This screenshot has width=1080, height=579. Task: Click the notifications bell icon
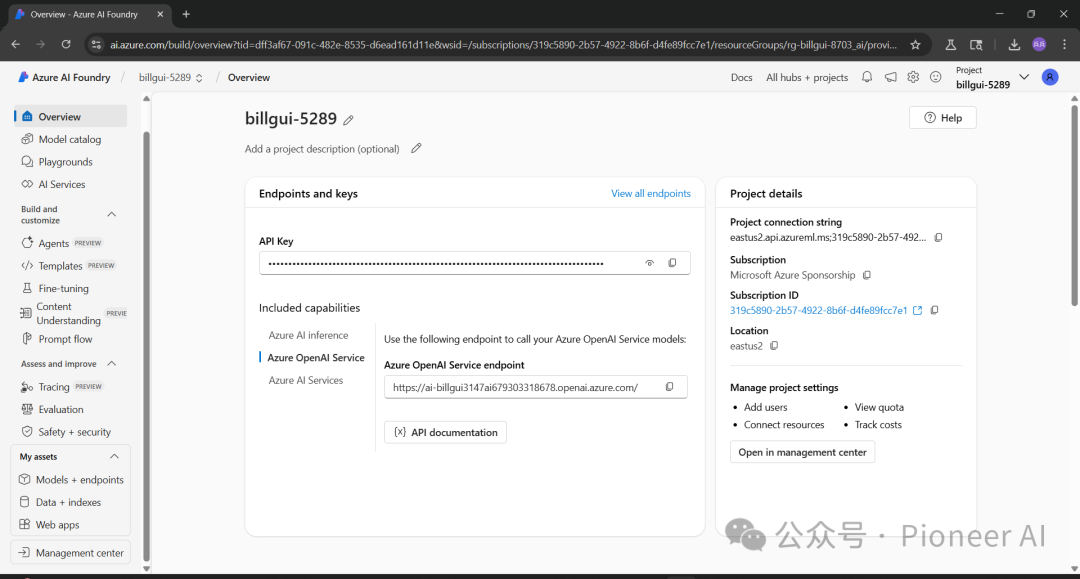(867, 77)
